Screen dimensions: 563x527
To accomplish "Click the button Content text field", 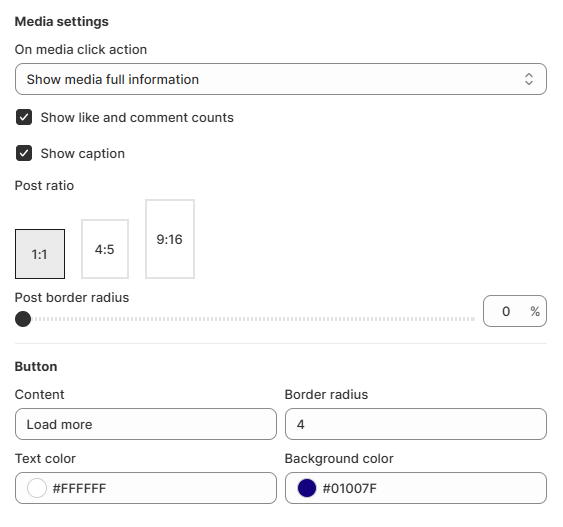I will point(146,424).
